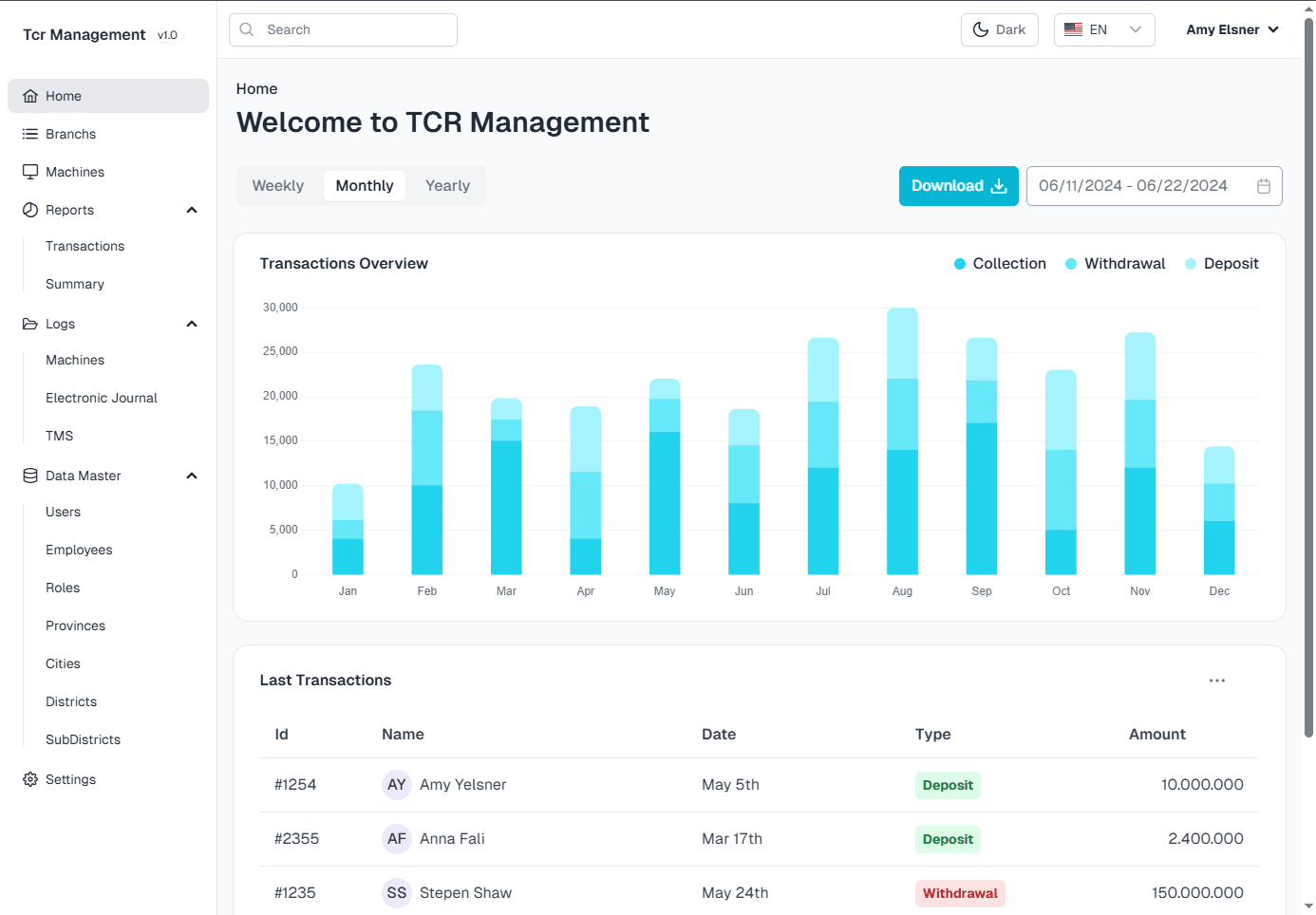Click the Logs folder icon
The image size is (1316, 915).
[x=30, y=324]
